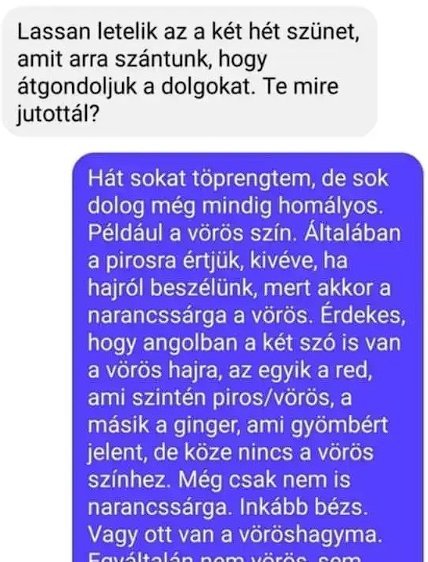428x562 pixels.
Task: Tap the line "a pirosra értjük, kivéve, ha"
Action: (218, 261)
